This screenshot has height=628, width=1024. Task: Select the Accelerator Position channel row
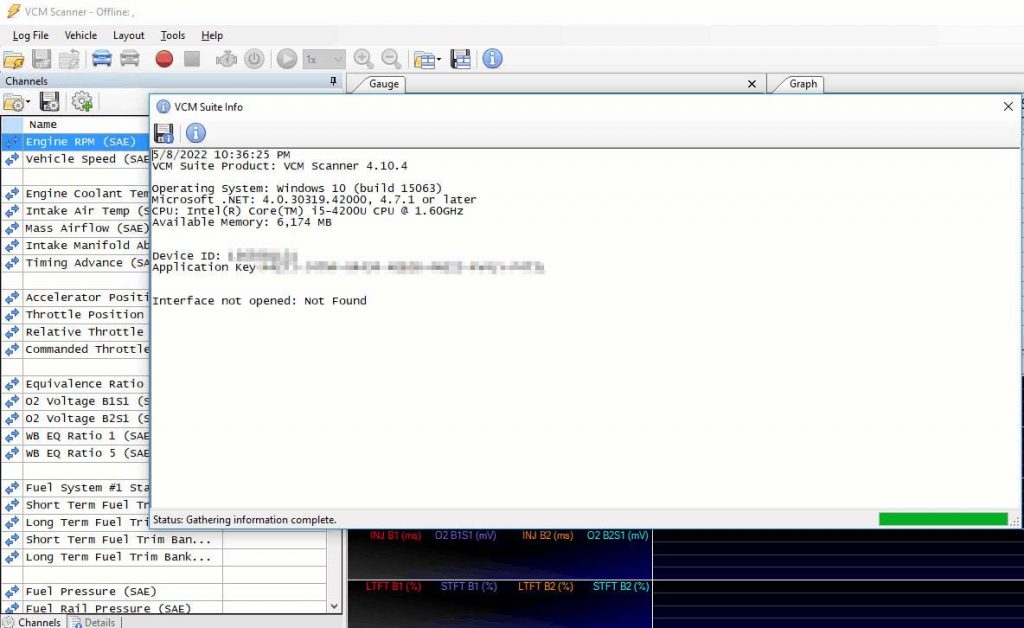coord(76,297)
